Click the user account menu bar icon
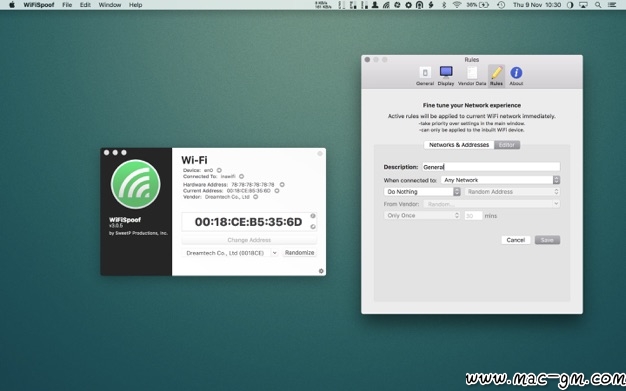The image size is (626, 391). 375,5
